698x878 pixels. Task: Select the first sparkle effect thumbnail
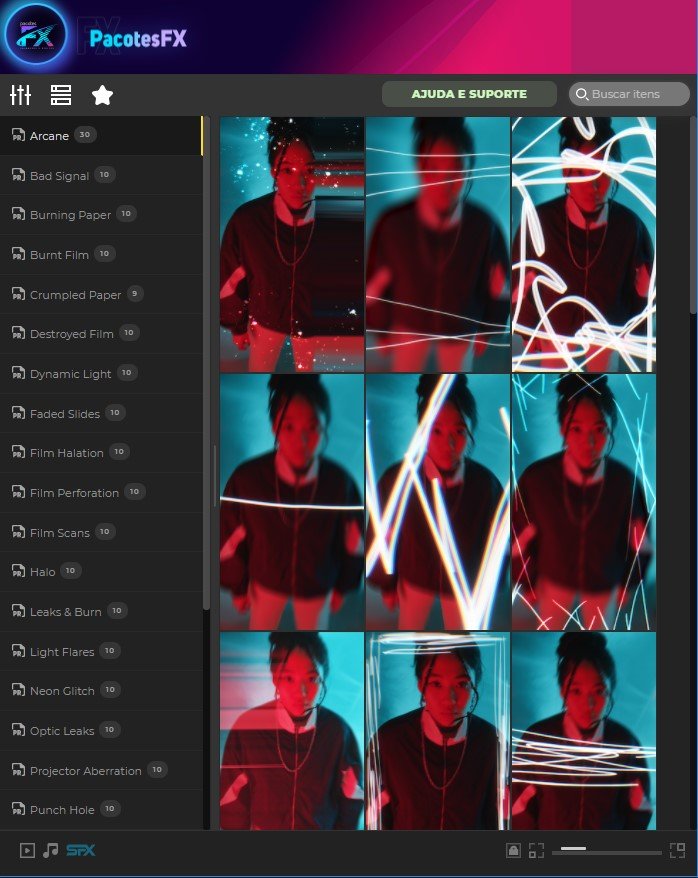pyautogui.click(x=291, y=244)
